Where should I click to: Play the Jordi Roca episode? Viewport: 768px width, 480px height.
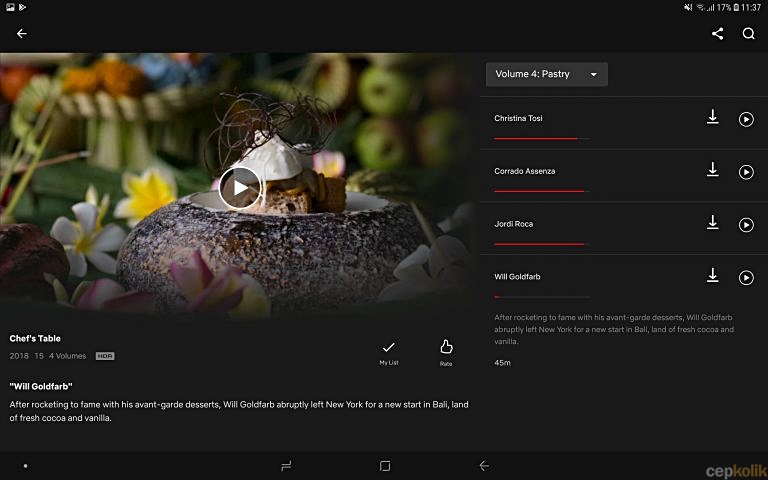746,225
